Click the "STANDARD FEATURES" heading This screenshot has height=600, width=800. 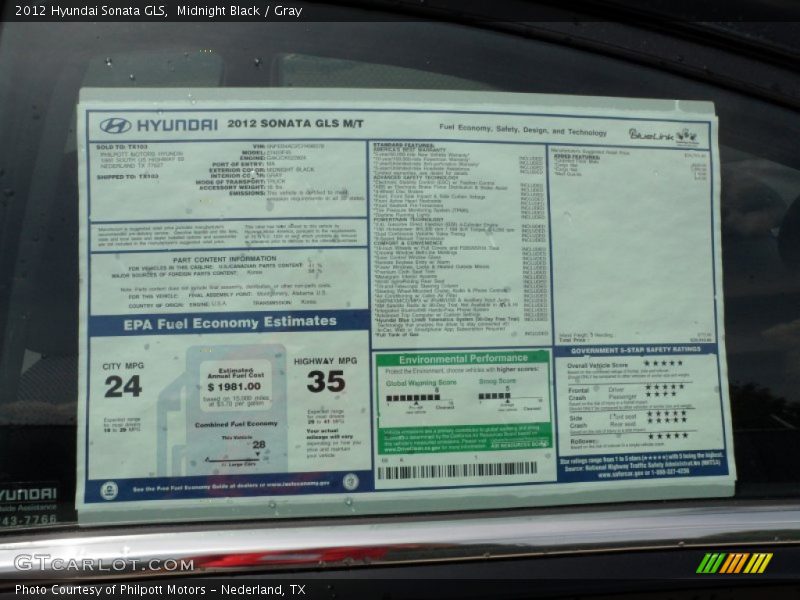click(404, 146)
